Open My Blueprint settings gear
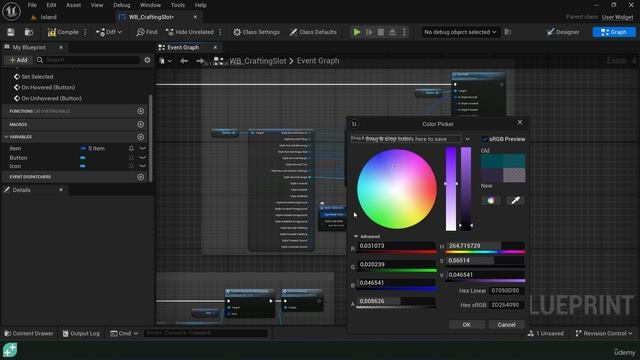The image size is (640, 360). [x=147, y=60]
